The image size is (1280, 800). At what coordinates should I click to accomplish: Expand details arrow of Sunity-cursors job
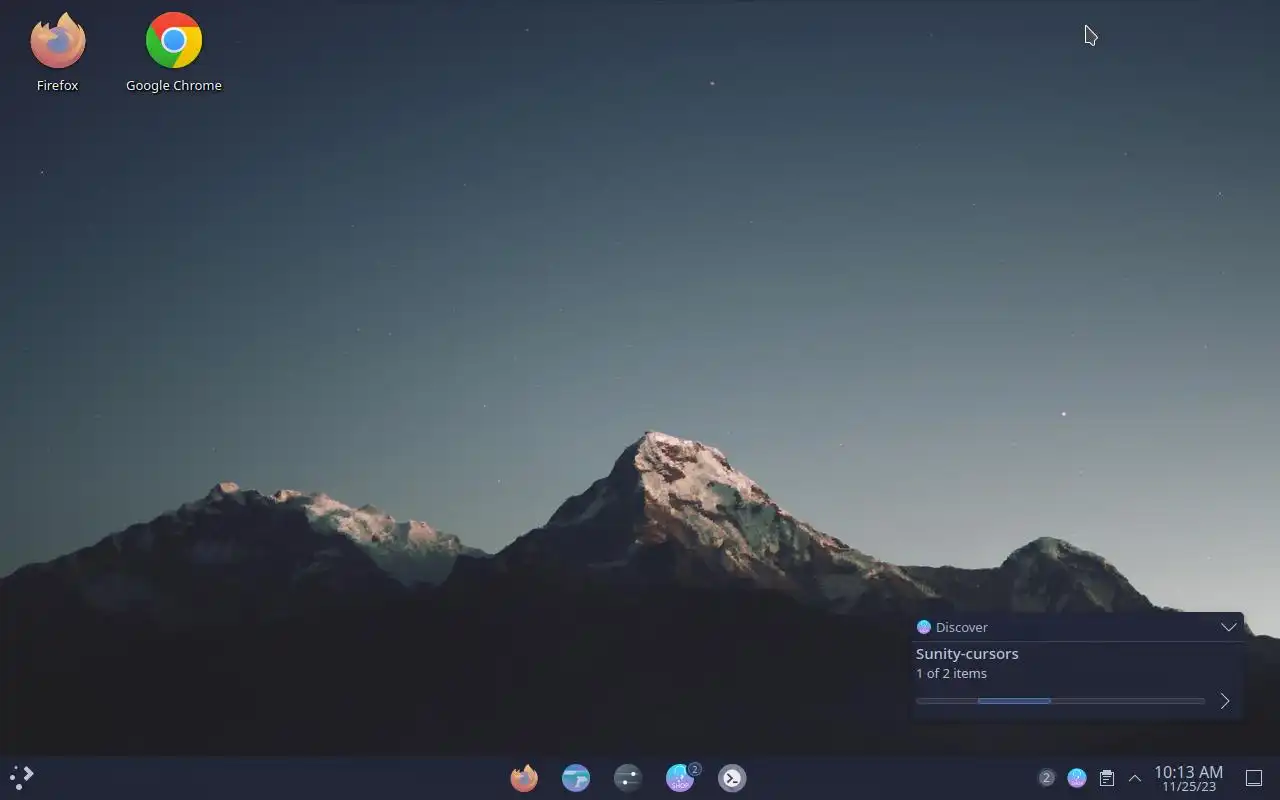1225,701
